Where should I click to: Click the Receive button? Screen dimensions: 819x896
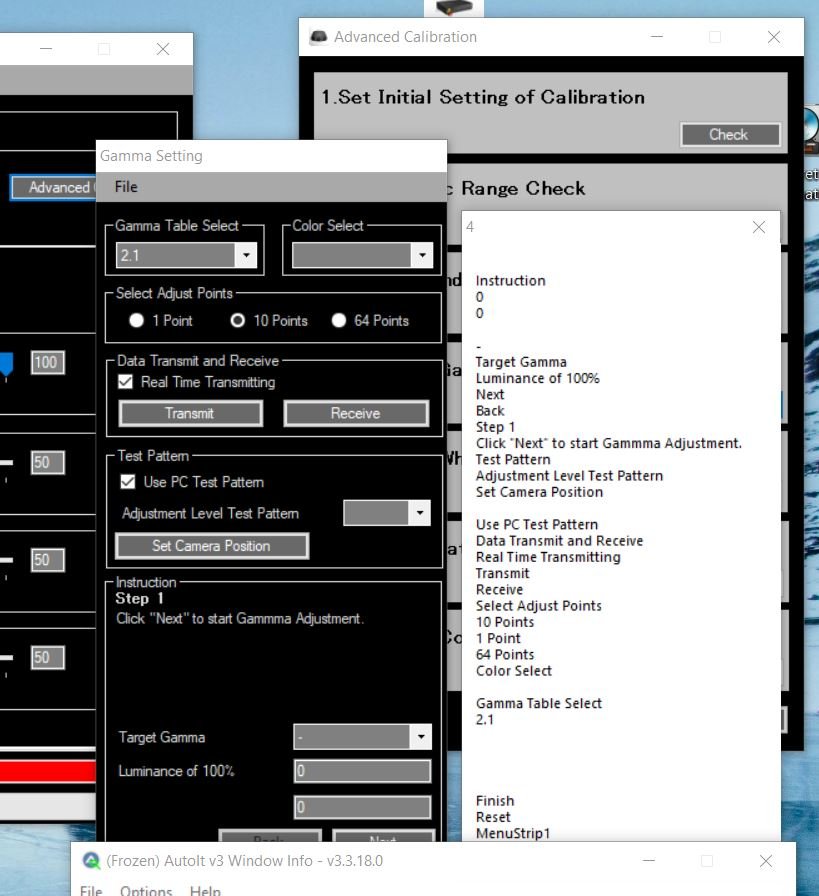(x=355, y=413)
